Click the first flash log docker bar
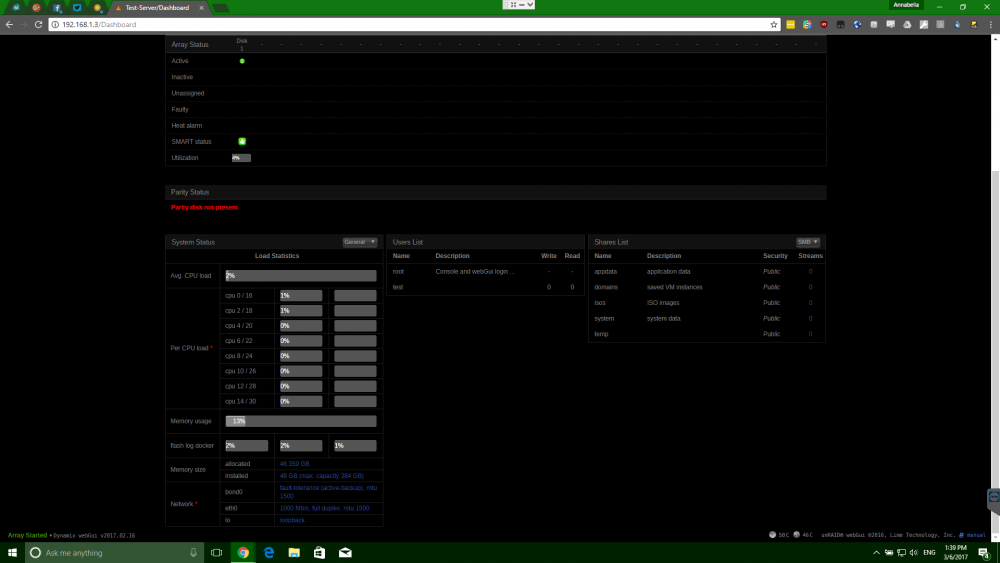This screenshot has height=563, width=1000. pyautogui.click(x=246, y=446)
